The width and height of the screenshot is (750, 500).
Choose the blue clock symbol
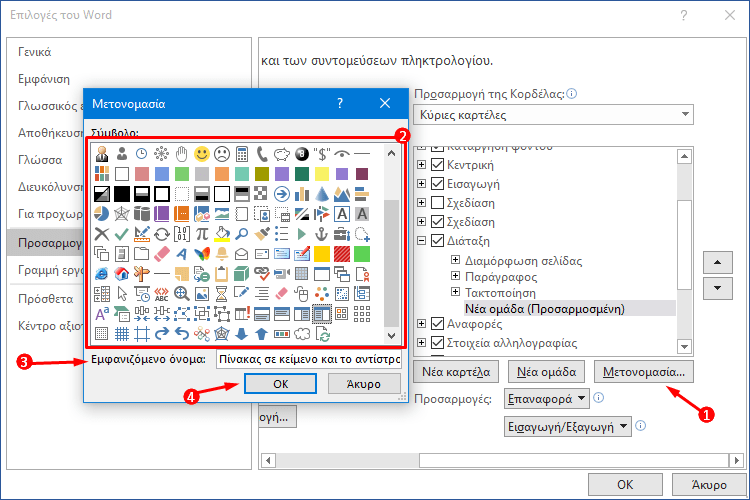pyautogui.click(x=142, y=154)
